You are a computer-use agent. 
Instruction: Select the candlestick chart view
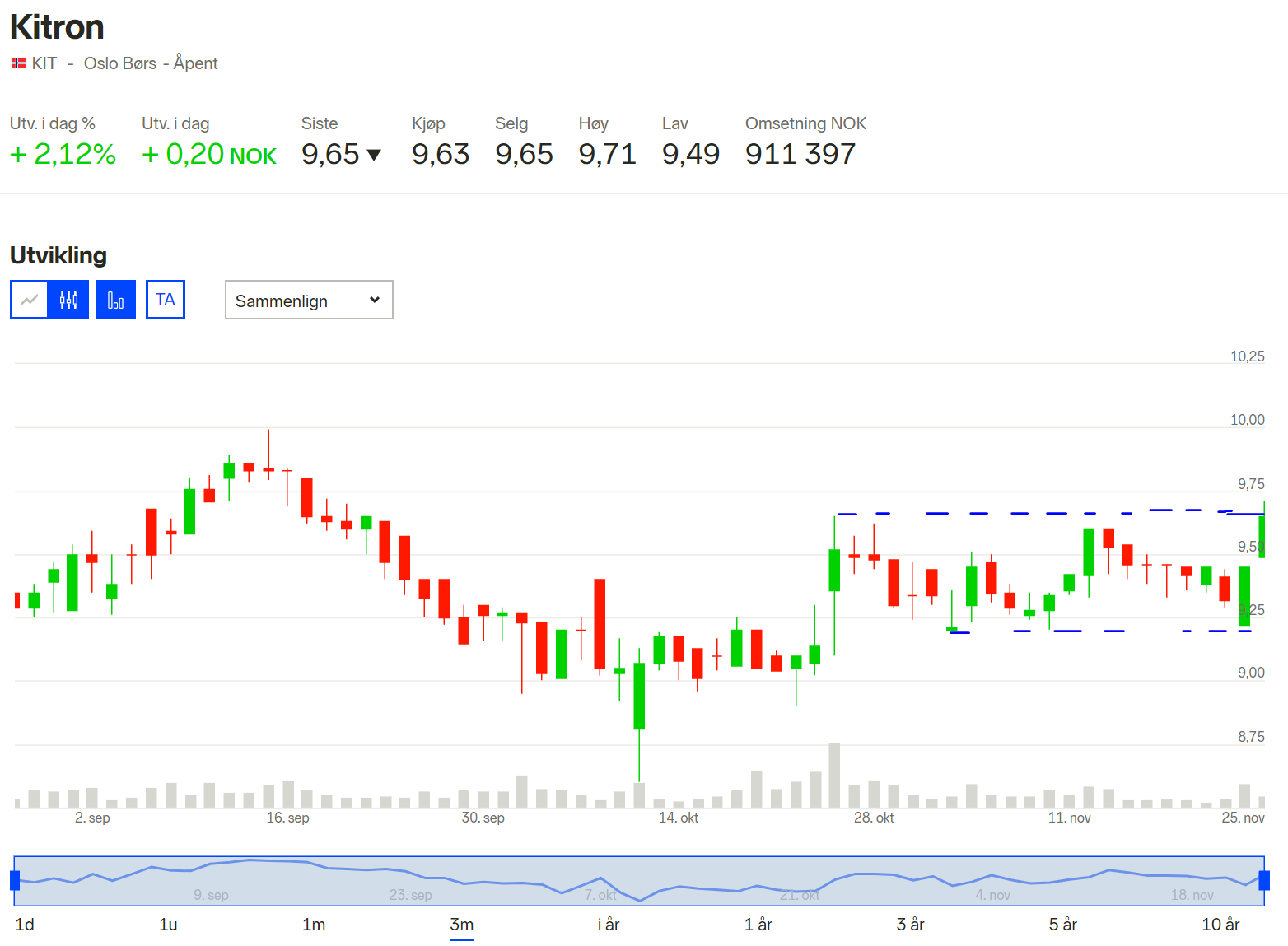[x=68, y=300]
